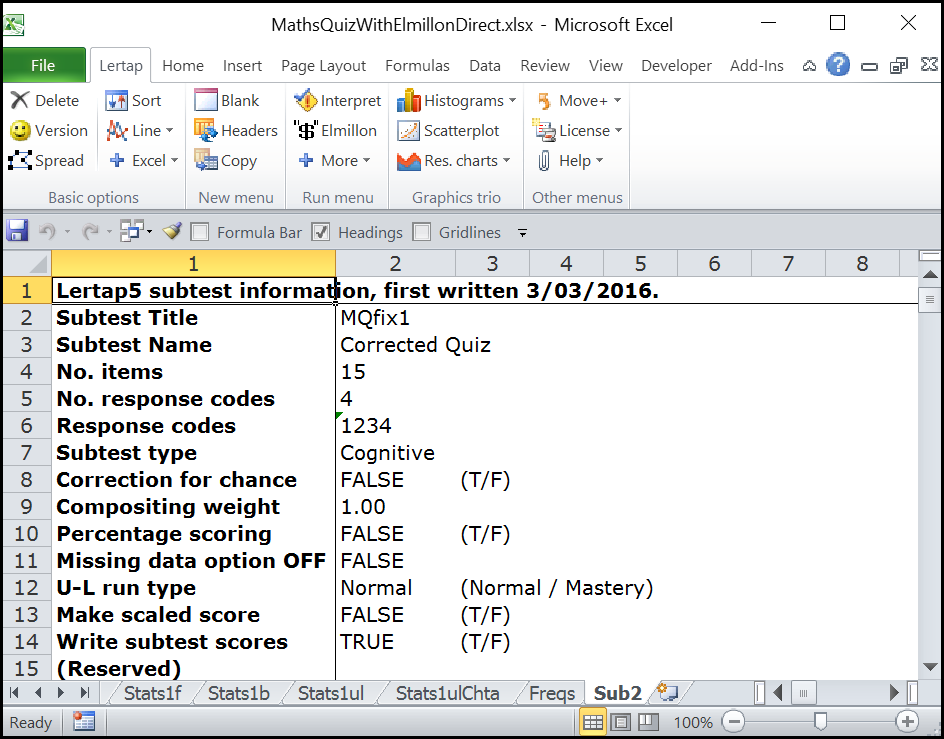Click the macro recording icon in status bar
This screenshot has width=944, height=739.
tap(84, 722)
